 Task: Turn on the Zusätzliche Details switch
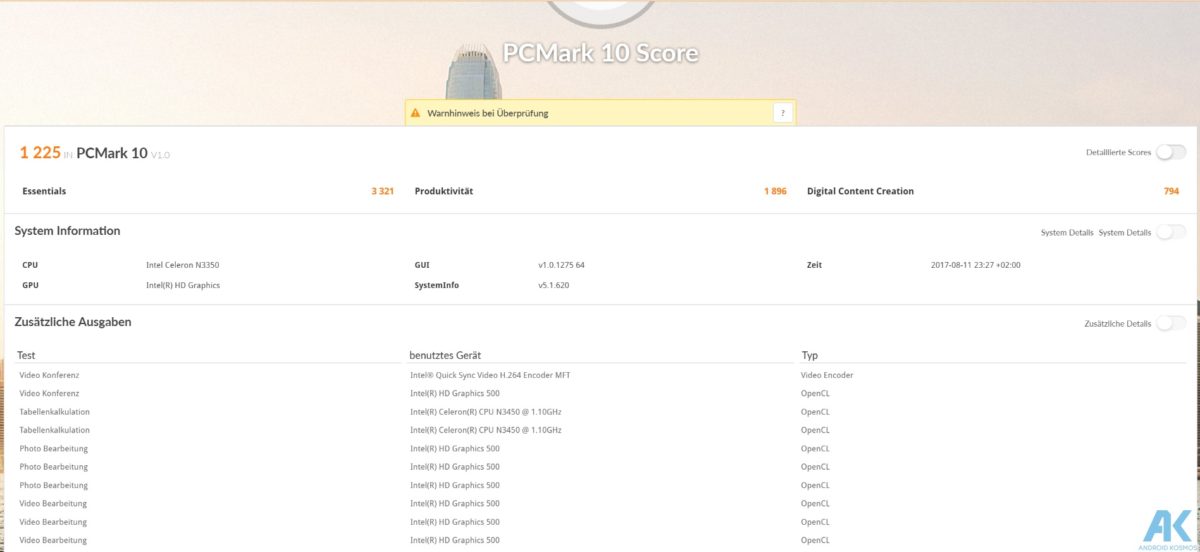pos(1171,323)
